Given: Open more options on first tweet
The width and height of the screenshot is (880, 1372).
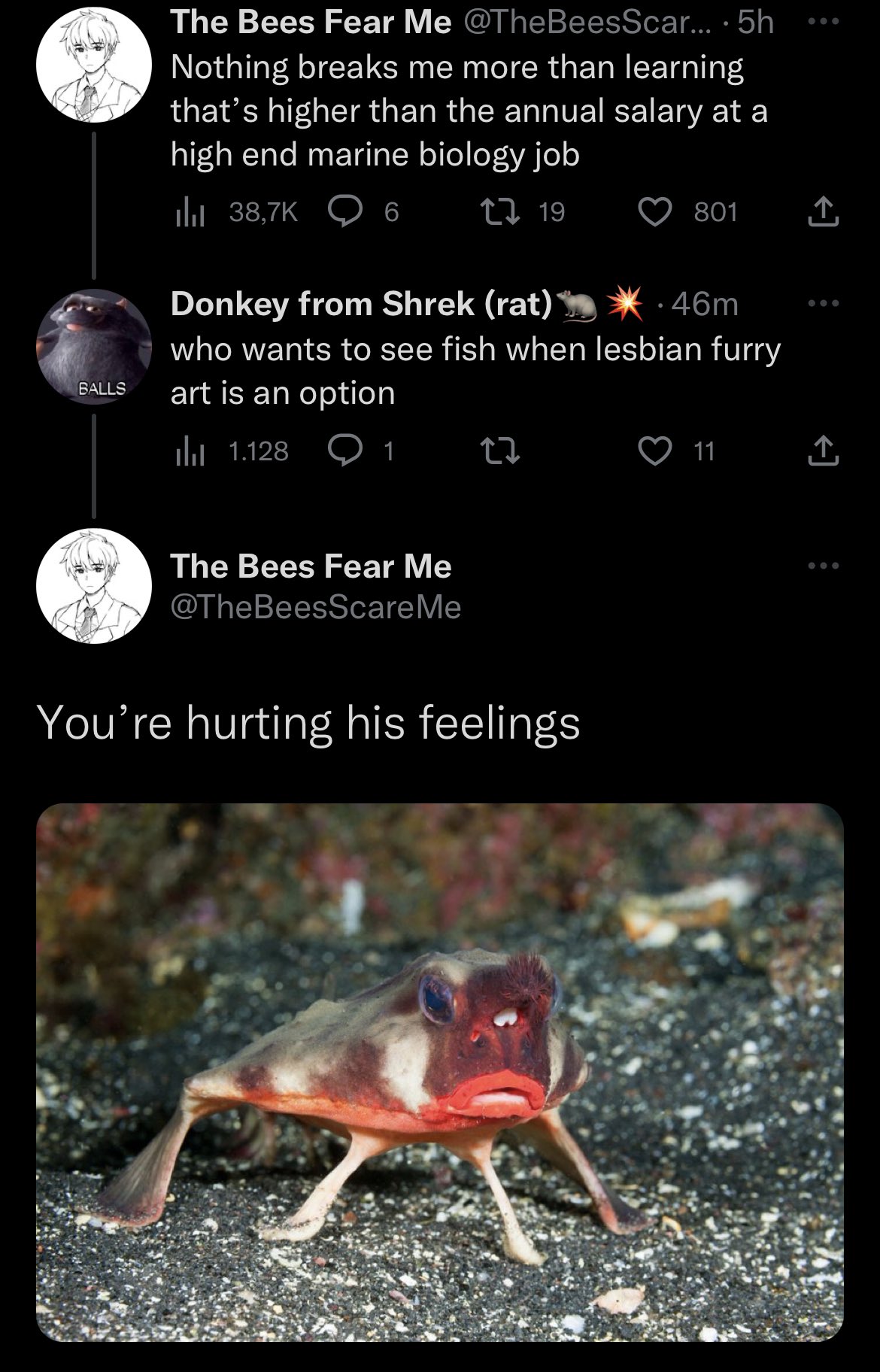Looking at the screenshot, I should pyautogui.click(x=823, y=23).
